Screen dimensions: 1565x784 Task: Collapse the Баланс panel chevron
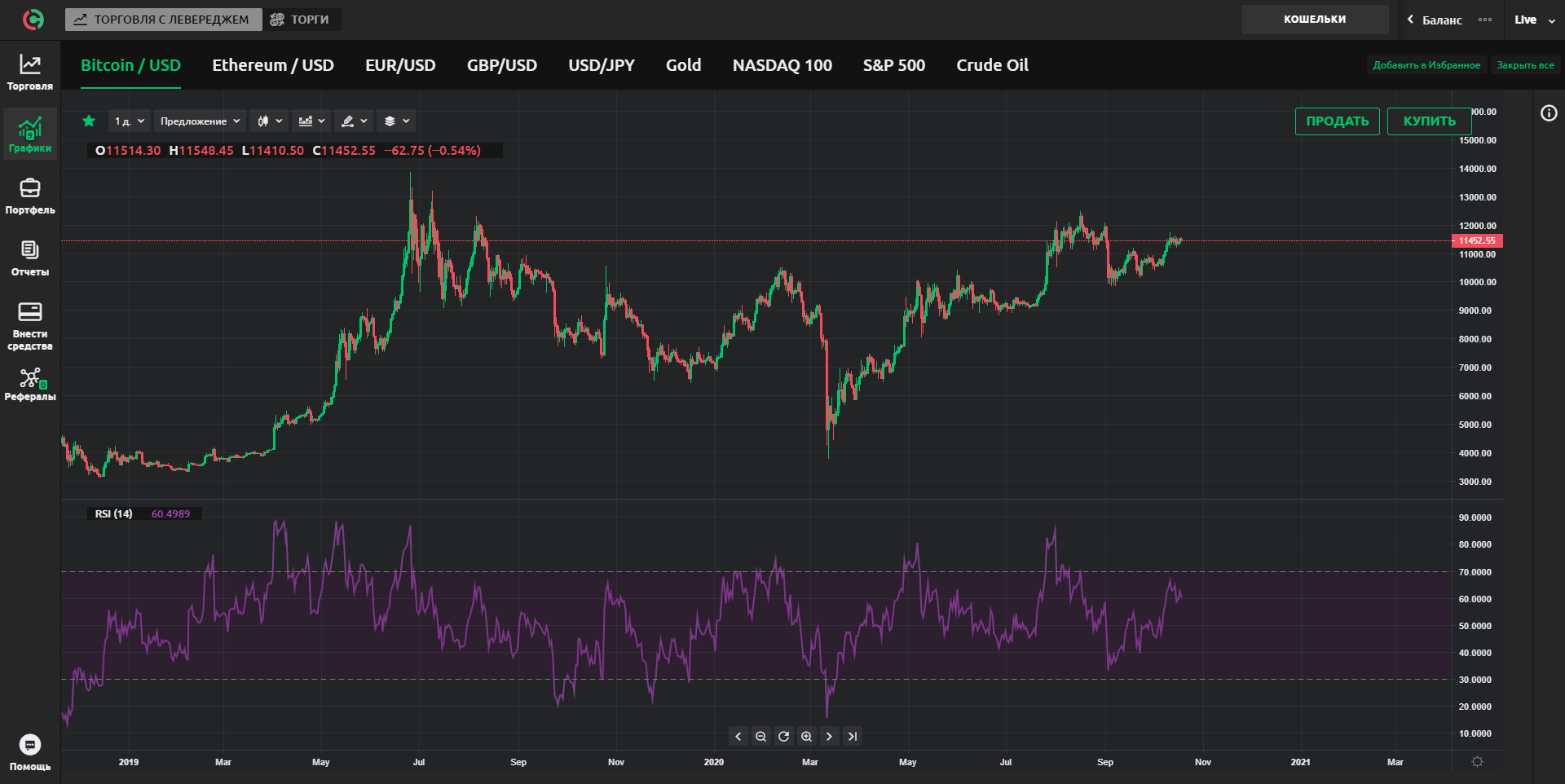pos(1410,20)
